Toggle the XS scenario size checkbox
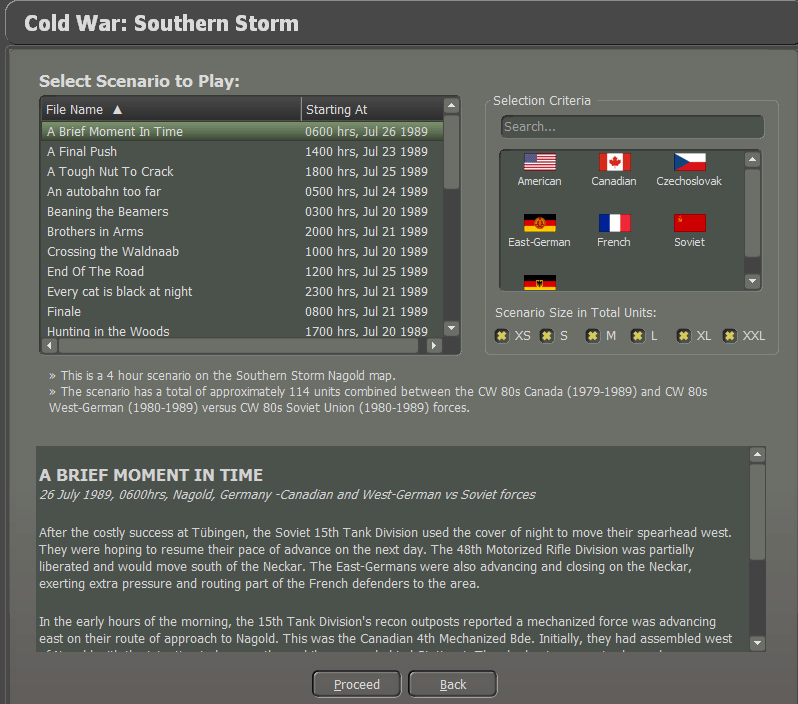798x704 pixels. pos(502,335)
